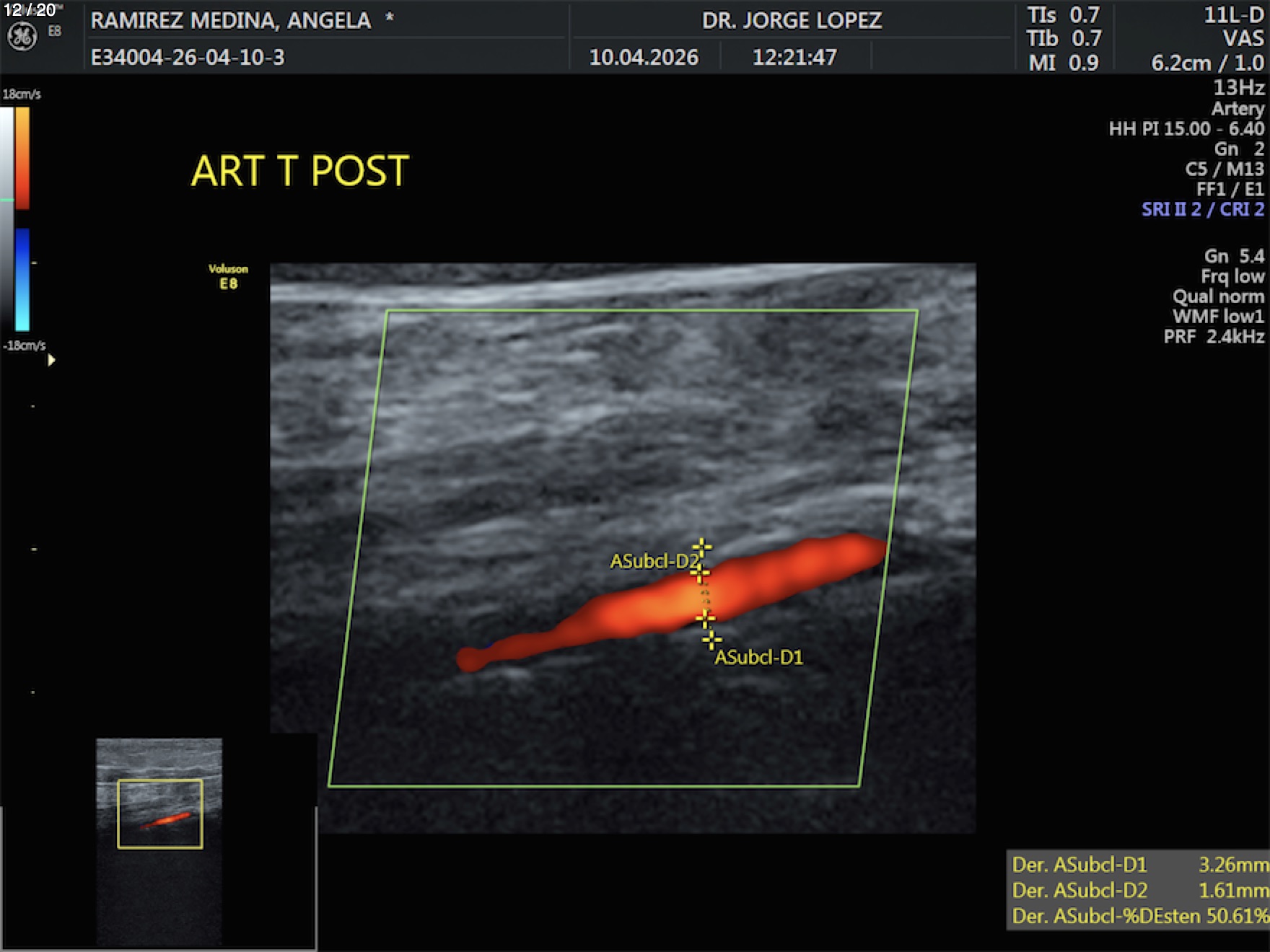Screen dimensions: 1270x952
Task: Select the Der. ASubcl-D1 3.26mm result row
Action: [1139, 864]
